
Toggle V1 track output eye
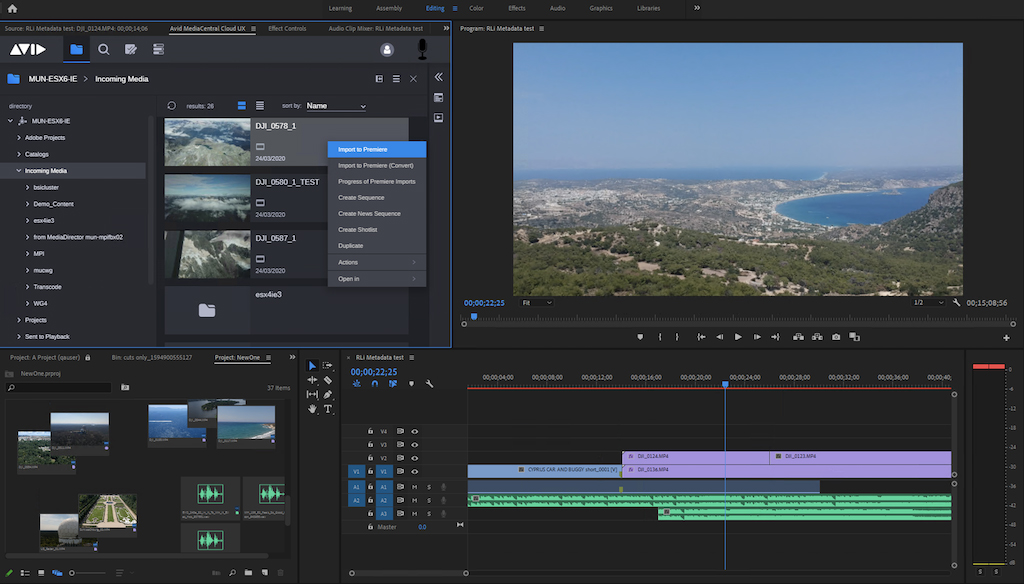(x=415, y=472)
